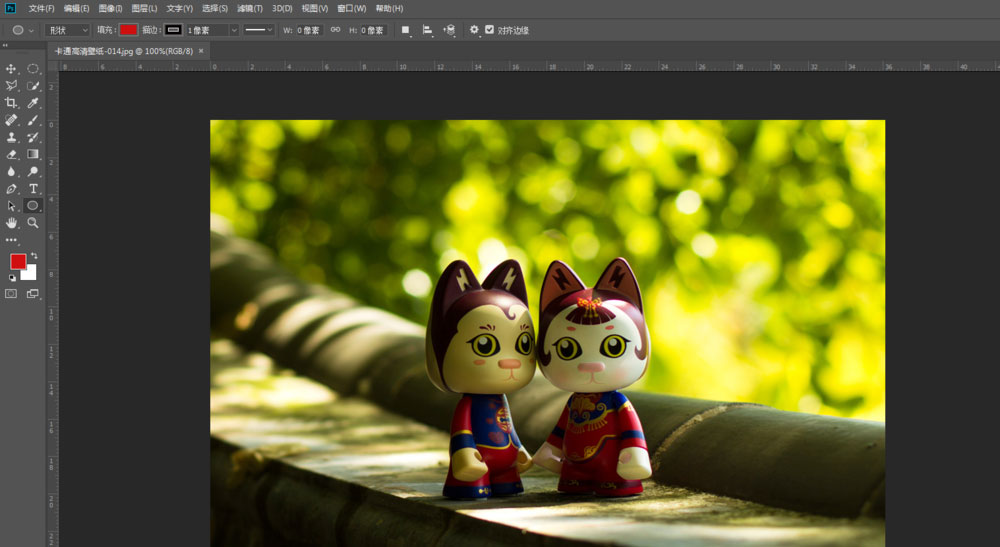This screenshot has width=1000, height=547.
Task: Open the stroke line style dropdown
Action: pyautogui.click(x=259, y=30)
